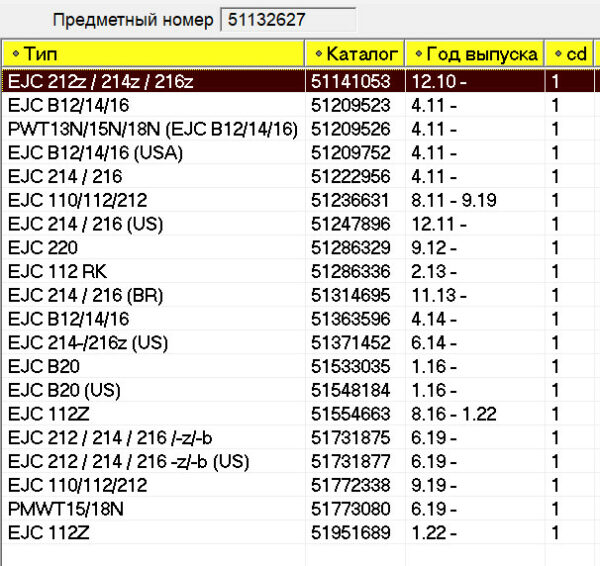Viewport: 600px width, 566px height.
Task: Click year value 9.19 -
Action: click(434, 485)
